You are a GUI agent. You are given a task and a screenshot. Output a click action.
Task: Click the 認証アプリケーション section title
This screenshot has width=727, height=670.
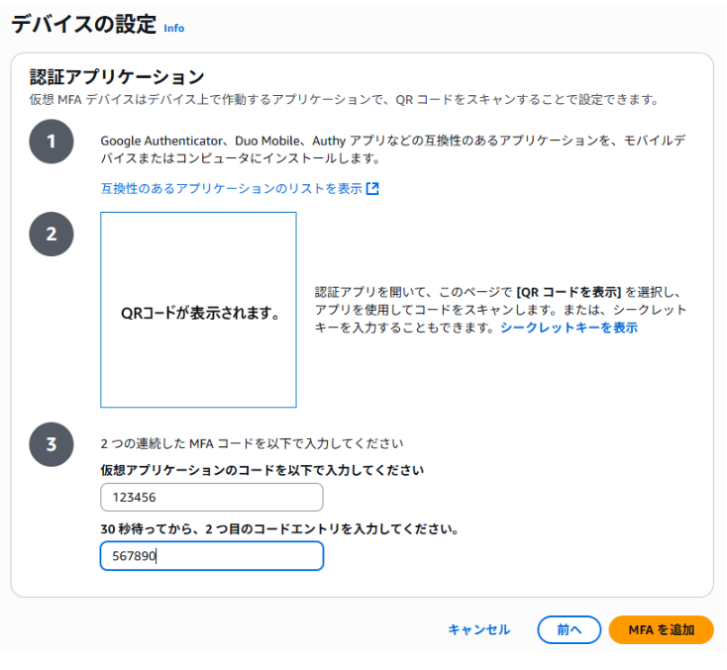pos(117,77)
